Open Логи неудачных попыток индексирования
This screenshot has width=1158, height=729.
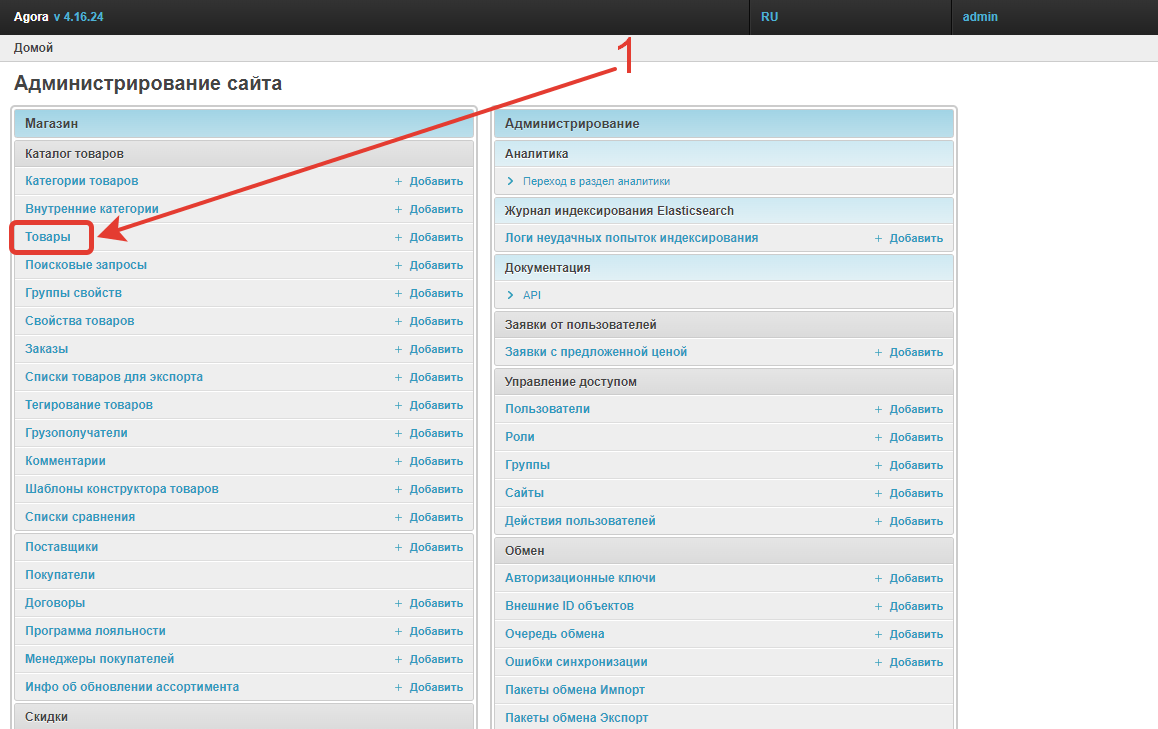click(x=631, y=238)
